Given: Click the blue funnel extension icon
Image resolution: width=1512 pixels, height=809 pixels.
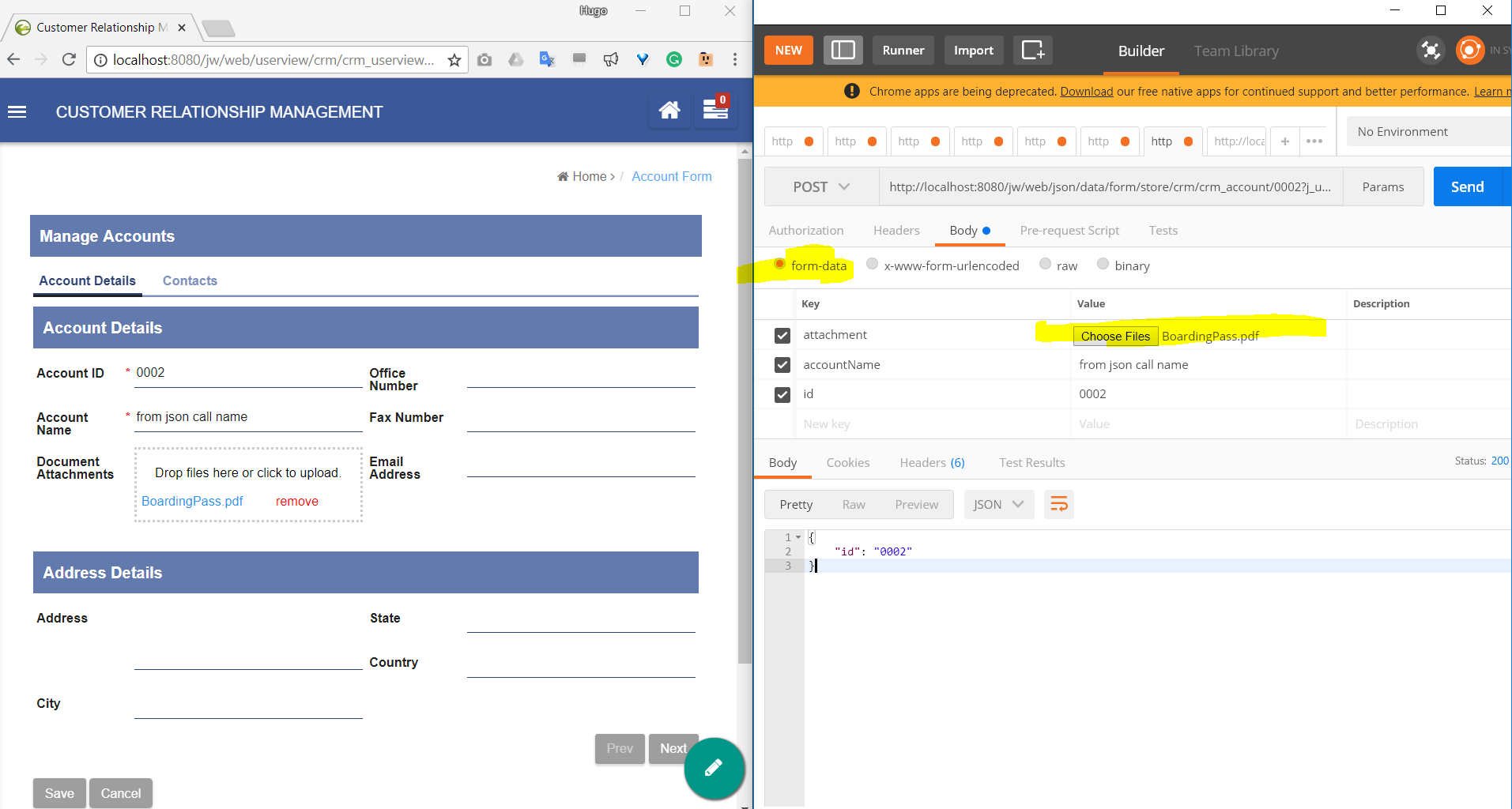Looking at the screenshot, I should click(643, 59).
